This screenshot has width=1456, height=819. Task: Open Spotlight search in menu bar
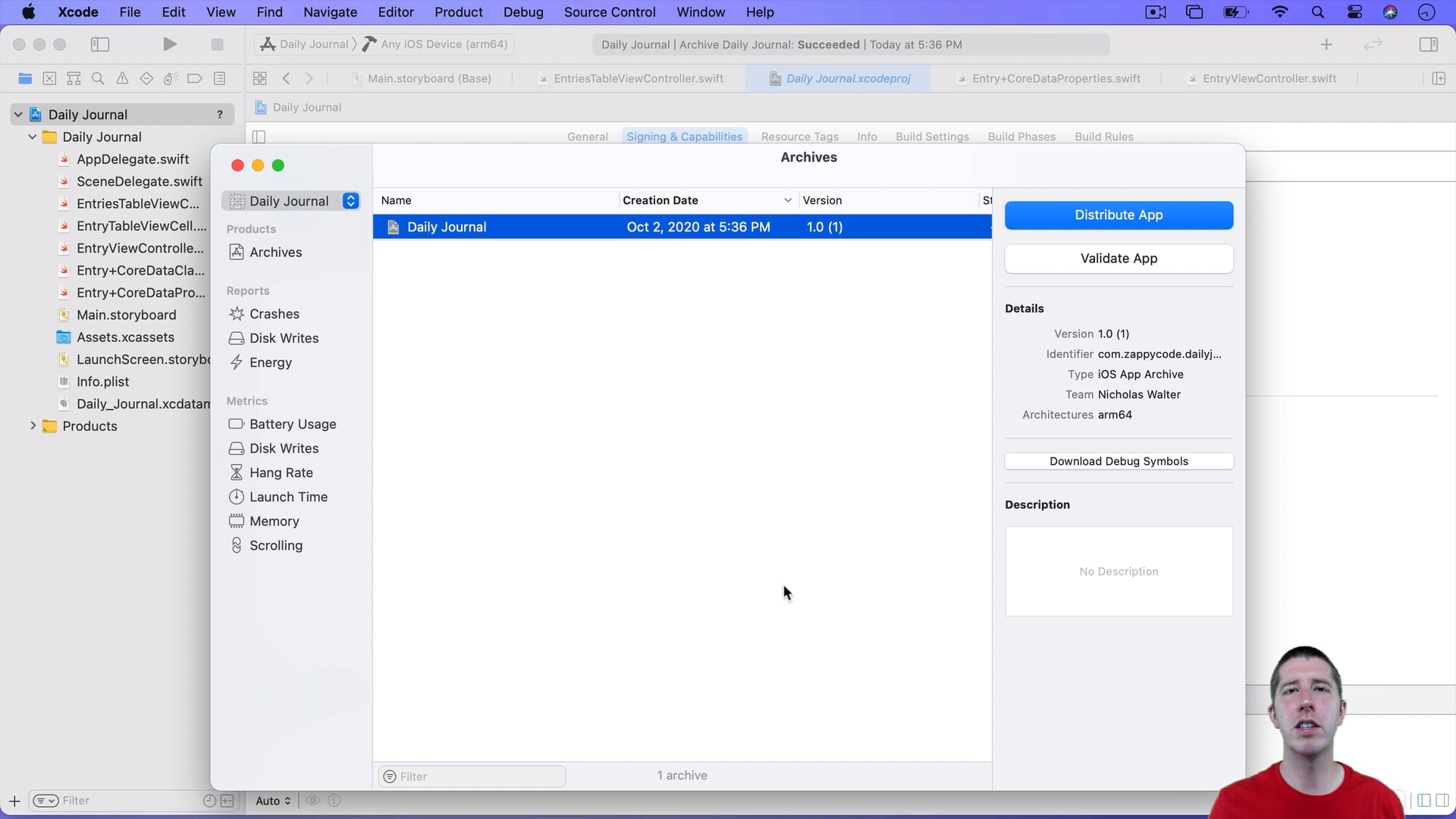pos(1318,12)
